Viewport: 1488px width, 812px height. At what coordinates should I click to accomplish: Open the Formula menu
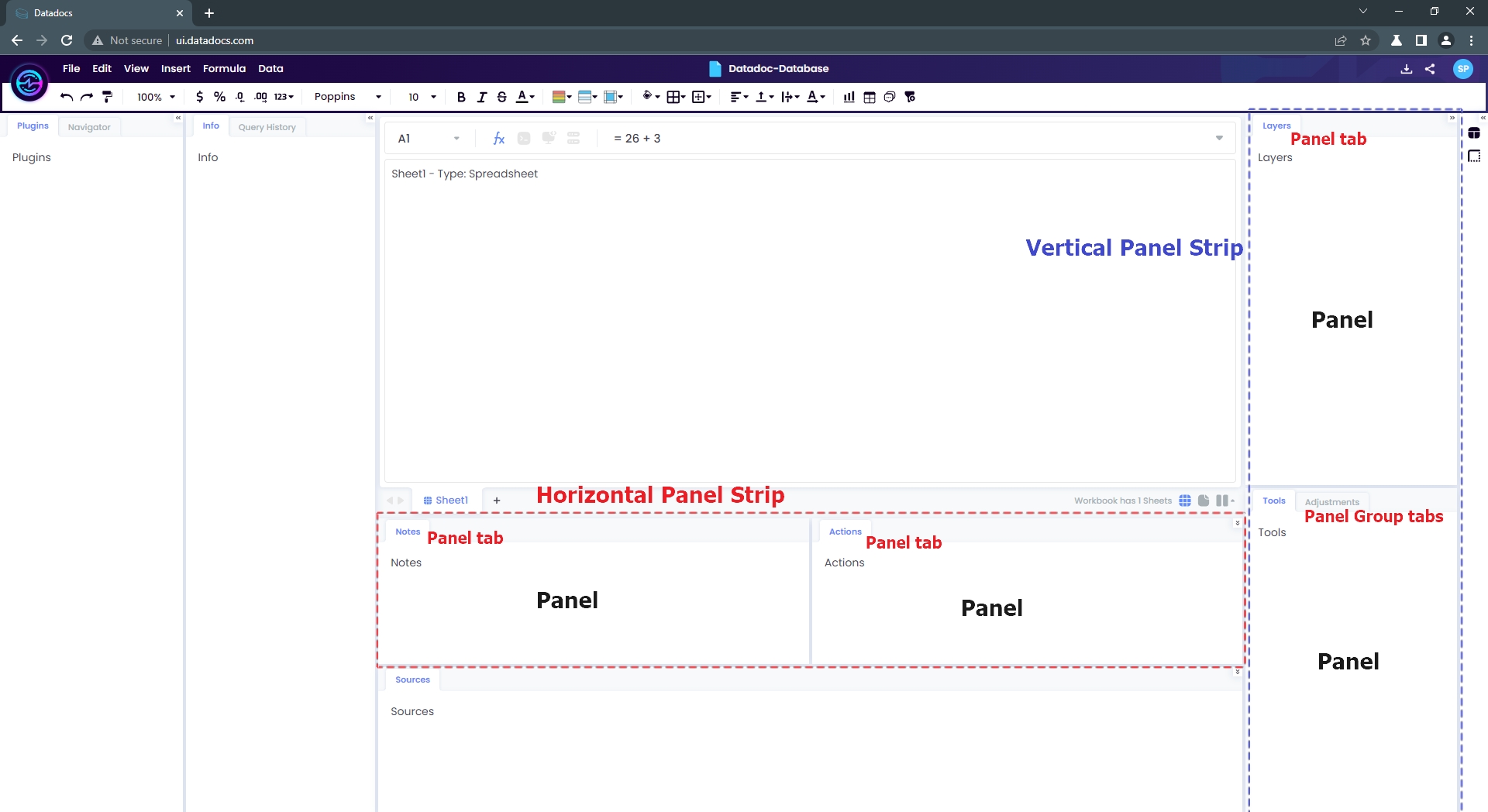(x=224, y=69)
